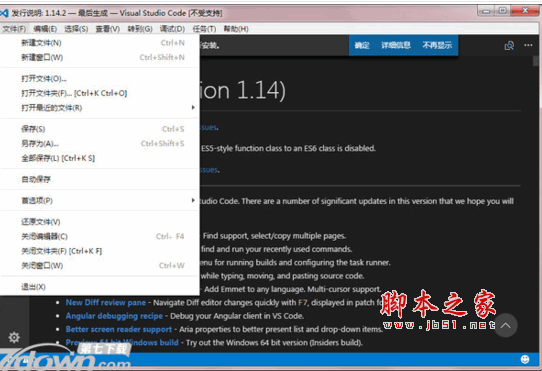Click the editor vertical scrollbar thumb

tap(536, 61)
